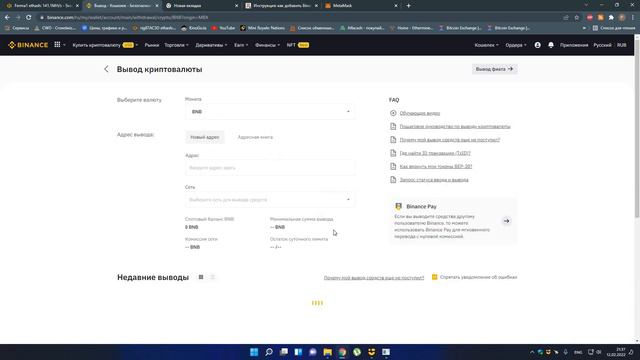Screen dimensions: 640x360
Task: Open the Монета coin dropdown showing BNB
Action: point(270,111)
